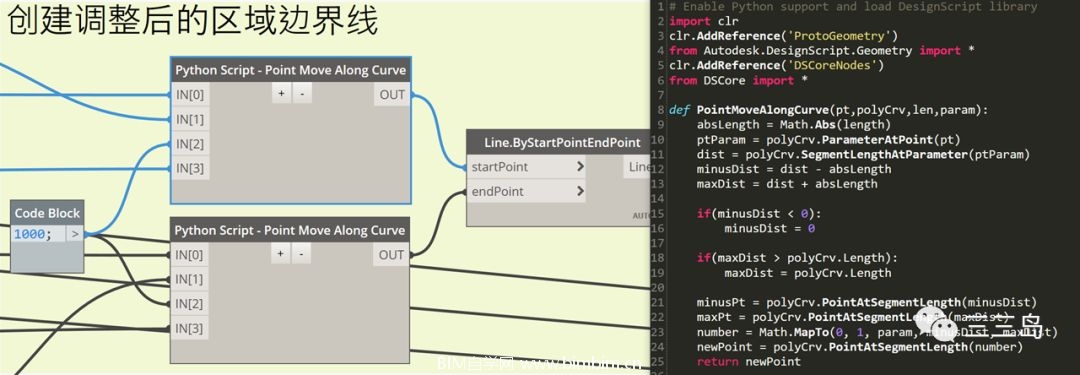Remove an input port from the upper Python Script node

[x=302, y=94]
